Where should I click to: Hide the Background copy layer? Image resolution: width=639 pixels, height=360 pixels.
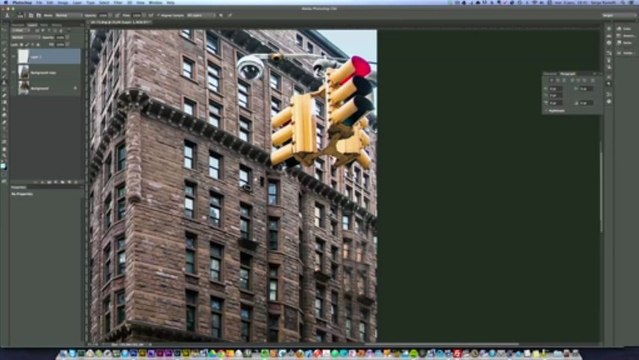13,73
